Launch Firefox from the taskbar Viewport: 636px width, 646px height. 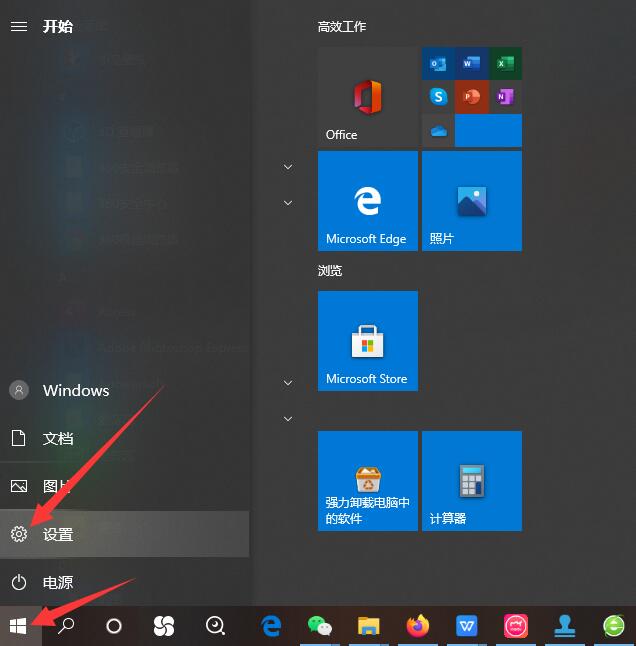pos(417,626)
